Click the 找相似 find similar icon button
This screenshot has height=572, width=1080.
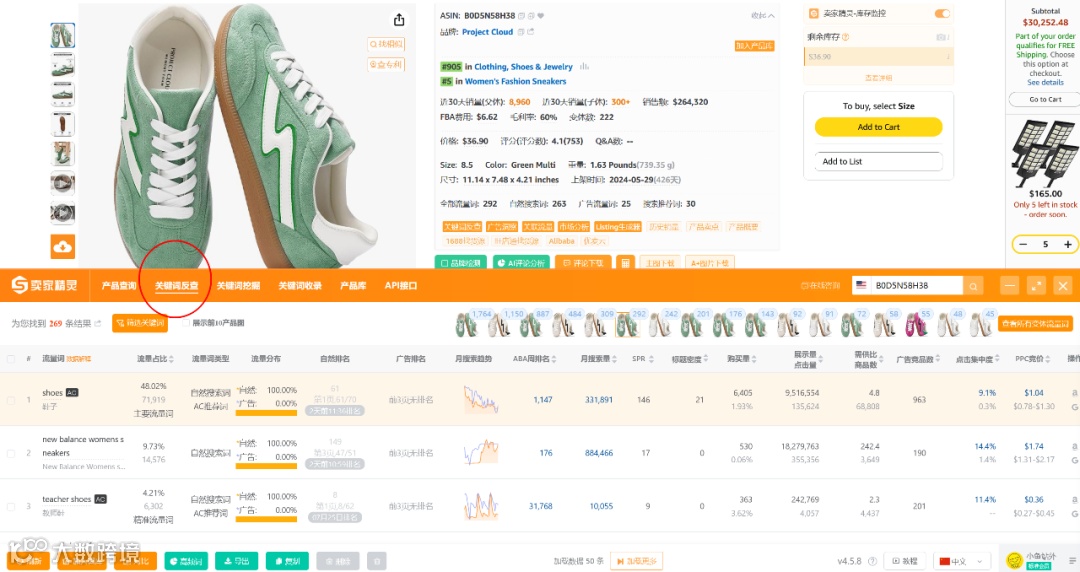click(386, 44)
